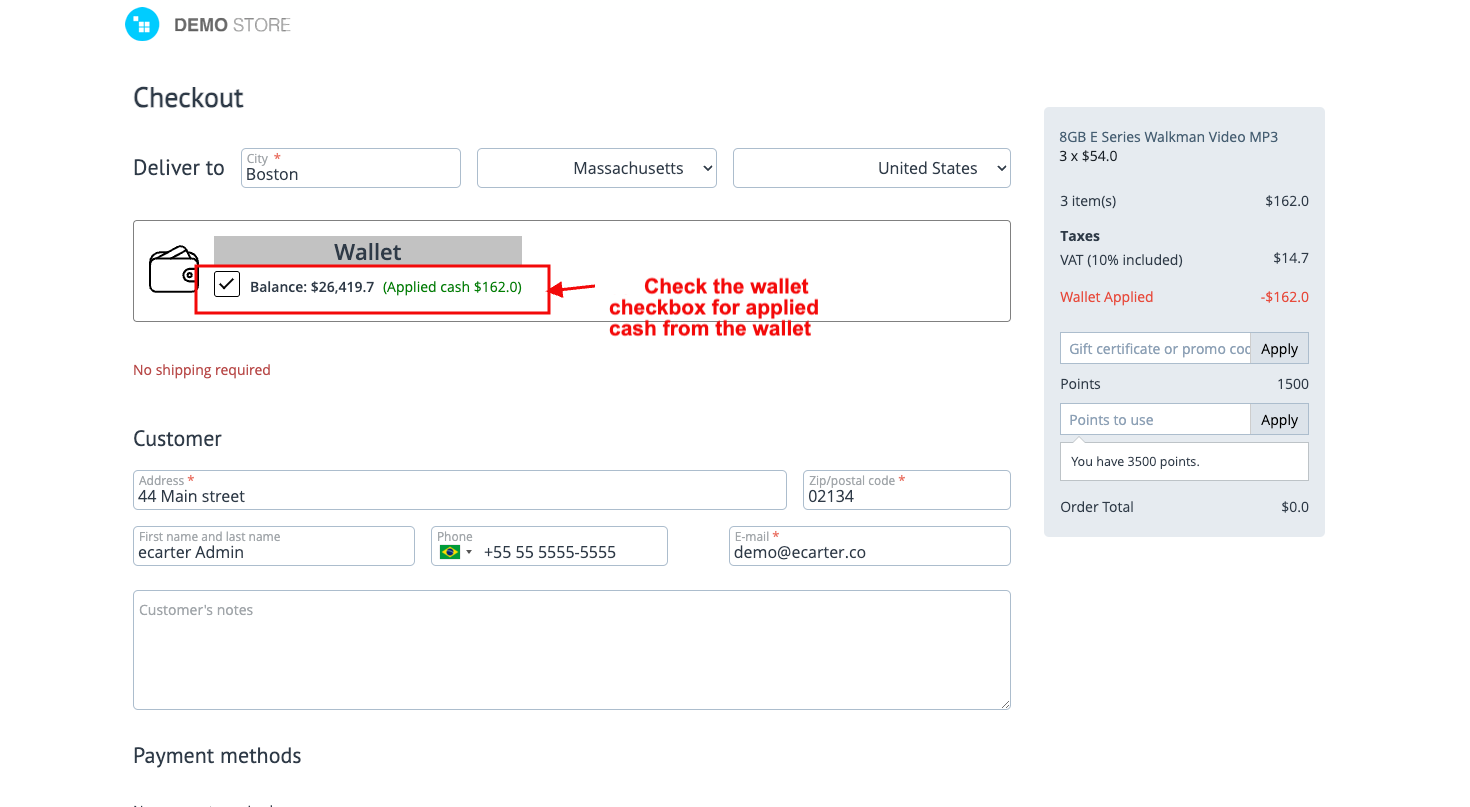Click the Demo Store logo icon
This screenshot has height=807, width=1470.
tap(142, 25)
